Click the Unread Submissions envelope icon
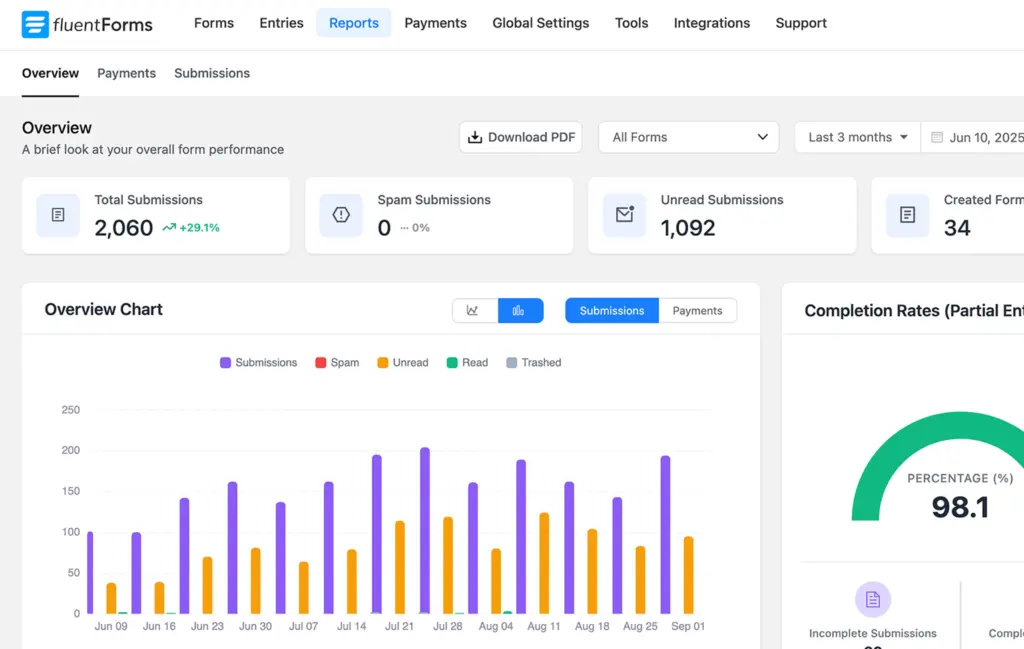Screen dimensions: 1024x649 tap(624, 215)
